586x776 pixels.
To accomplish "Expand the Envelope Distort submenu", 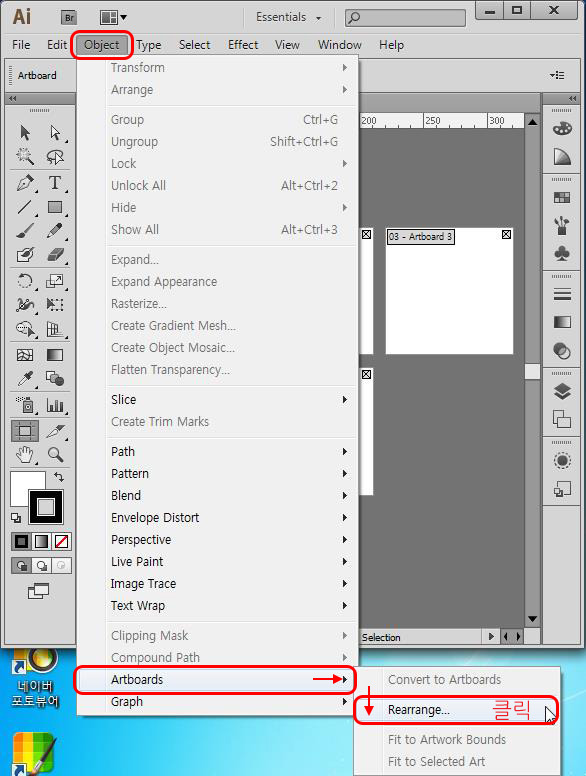I will (230, 518).
